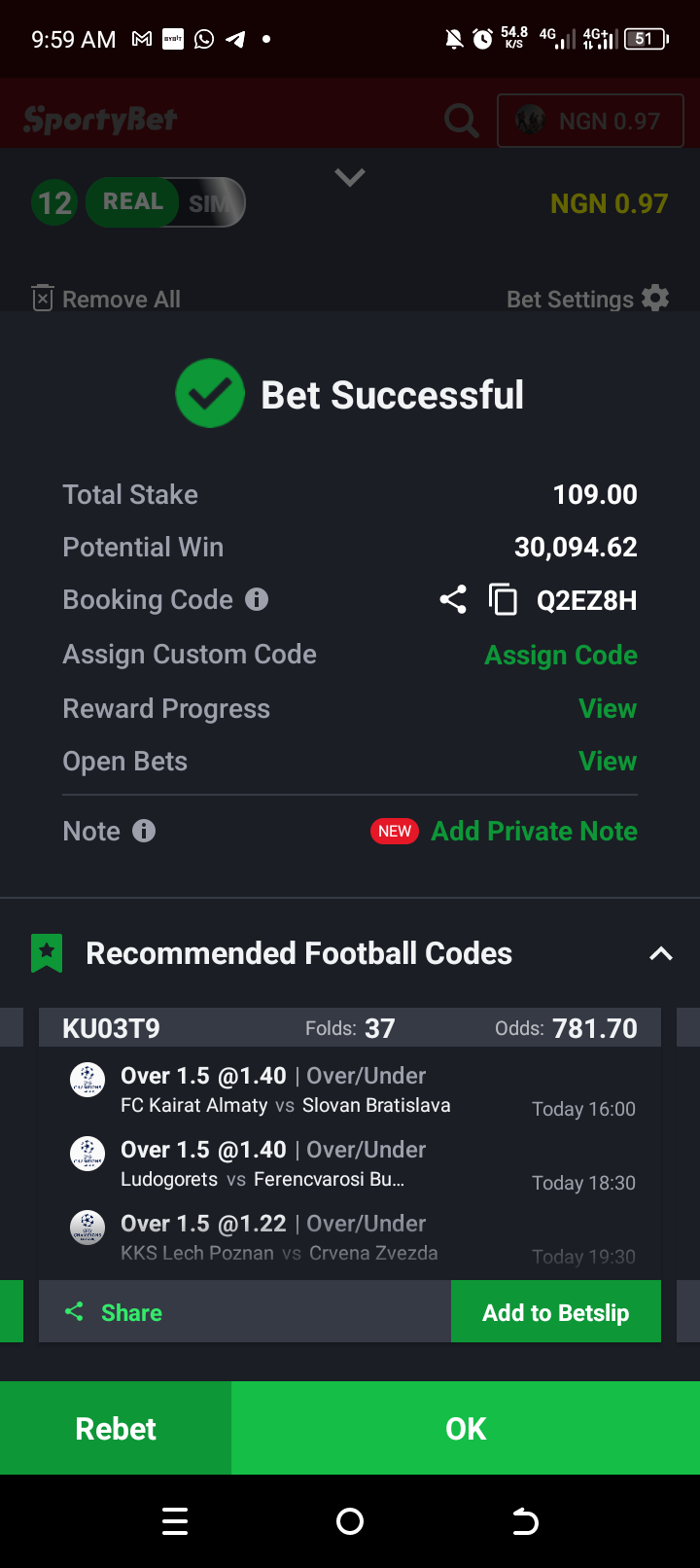Tap Assign Code link
The height and width of the screenshot is (1568, 700).
pyautogui.click(x=561, y=655)
